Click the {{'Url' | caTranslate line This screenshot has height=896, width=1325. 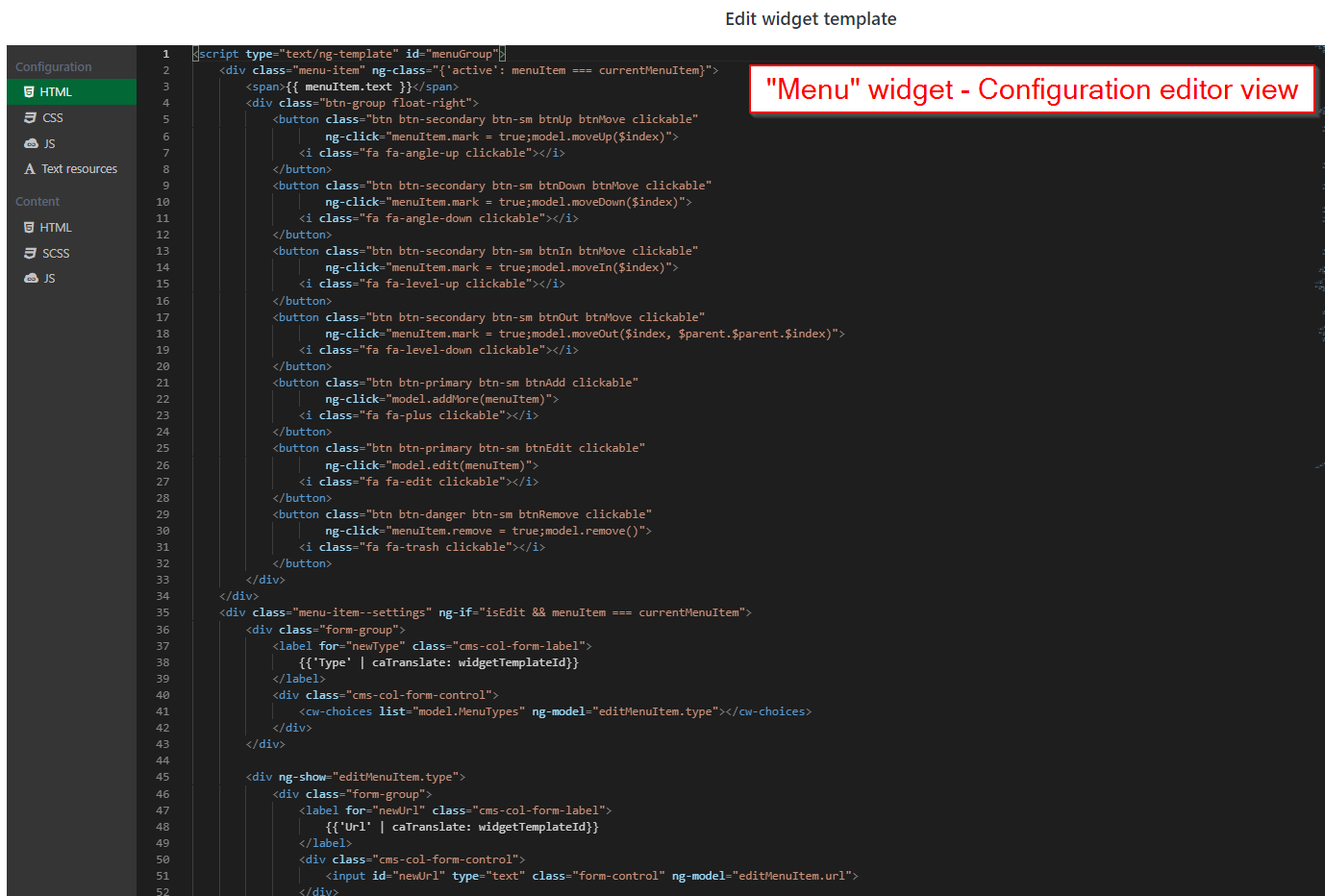point(462,827)
